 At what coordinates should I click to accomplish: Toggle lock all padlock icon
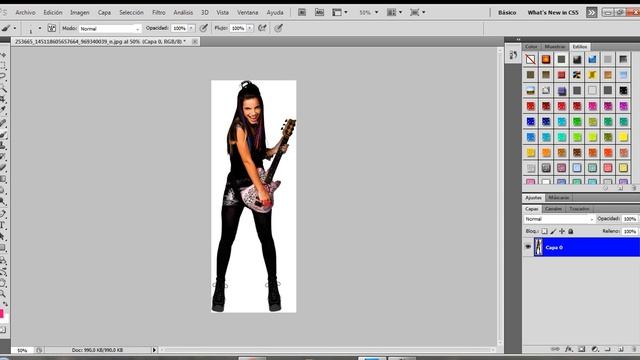point(571,231)
